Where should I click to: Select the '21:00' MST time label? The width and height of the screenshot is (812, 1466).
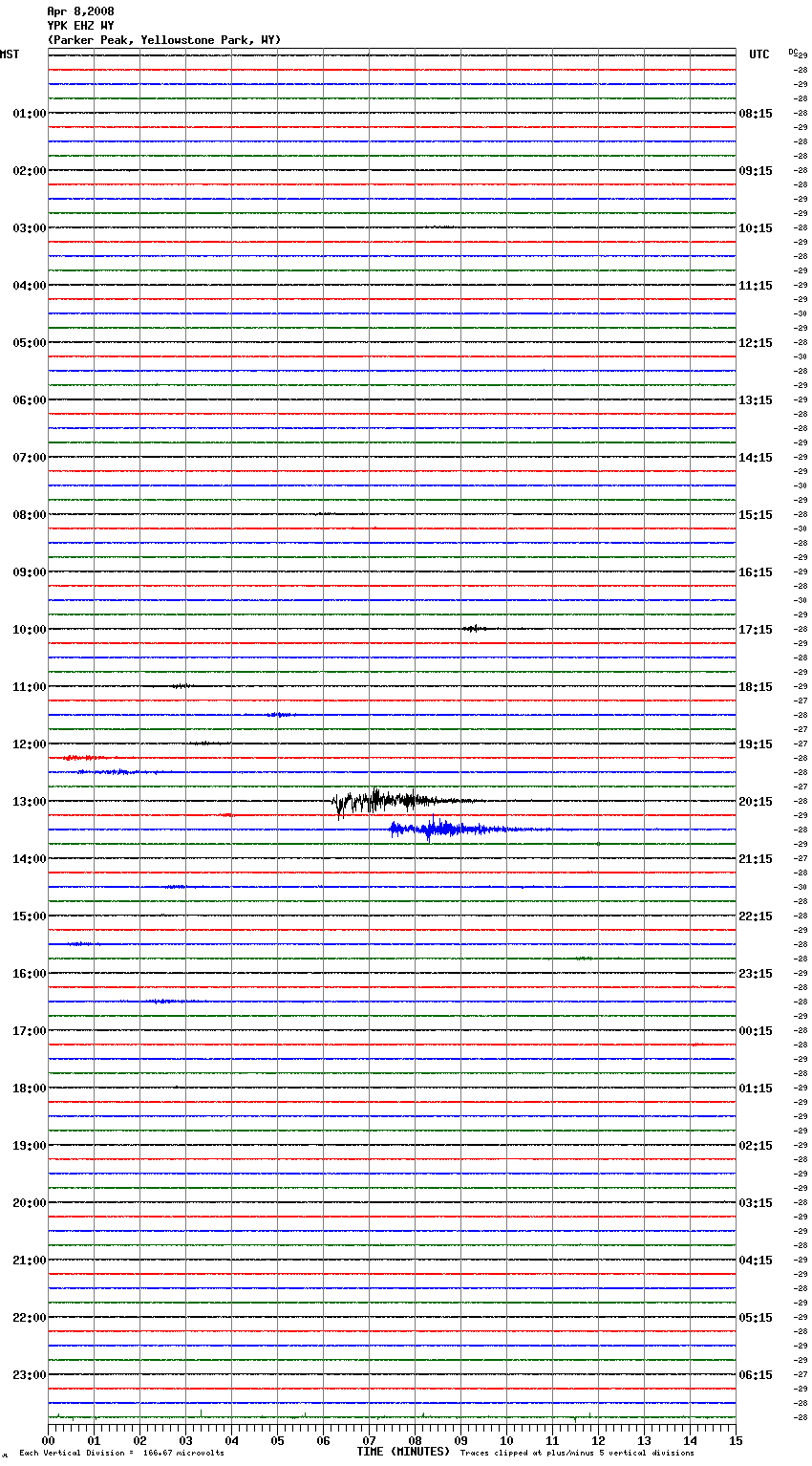tap(30, 1261)
